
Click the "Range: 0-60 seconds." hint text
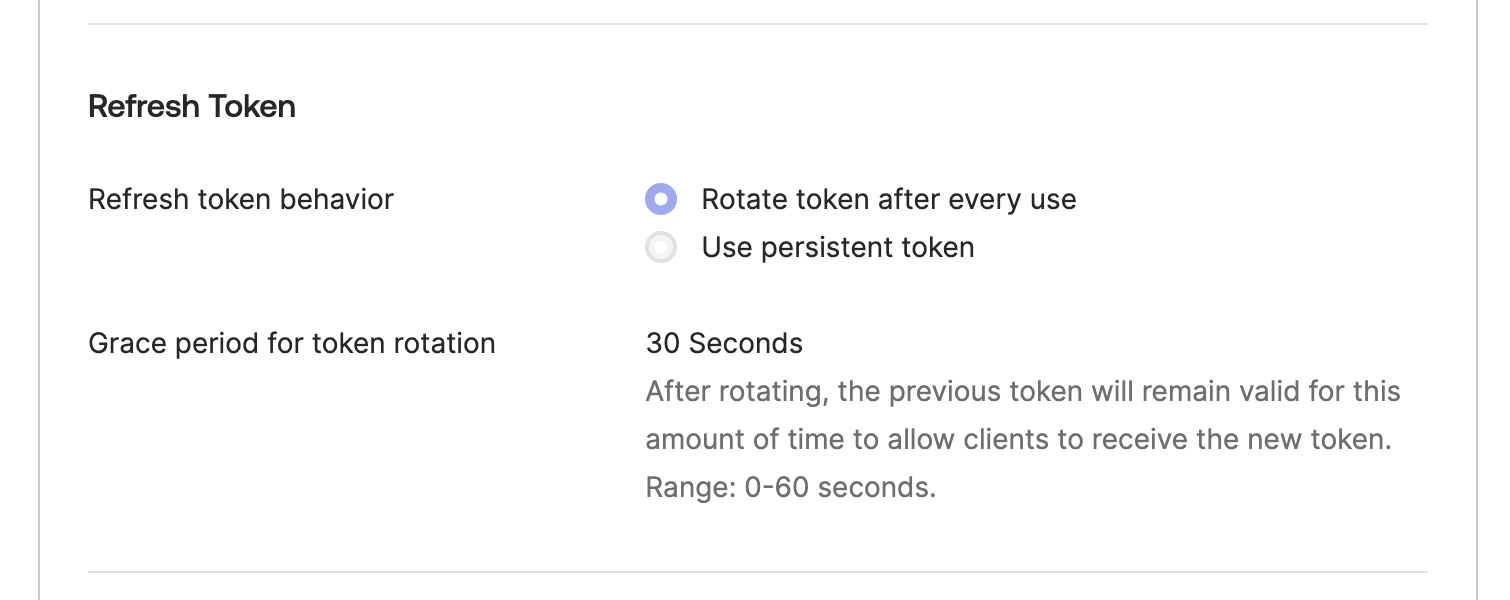(x=790, y=487)
